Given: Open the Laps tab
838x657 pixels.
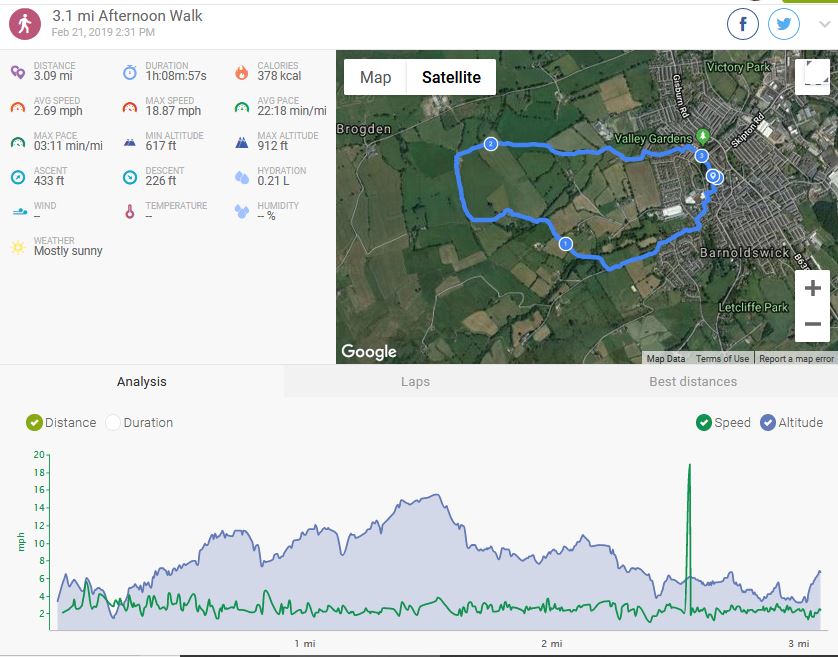Looking at the screenshot, I should tap(415, 382).
